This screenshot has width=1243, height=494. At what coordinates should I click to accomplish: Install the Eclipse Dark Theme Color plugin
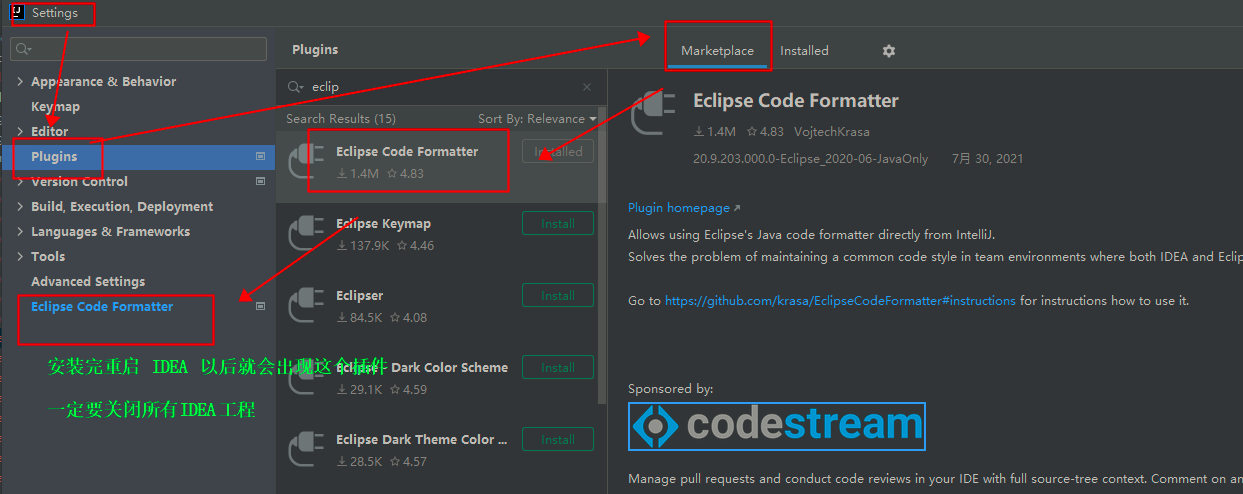[557, 440]
